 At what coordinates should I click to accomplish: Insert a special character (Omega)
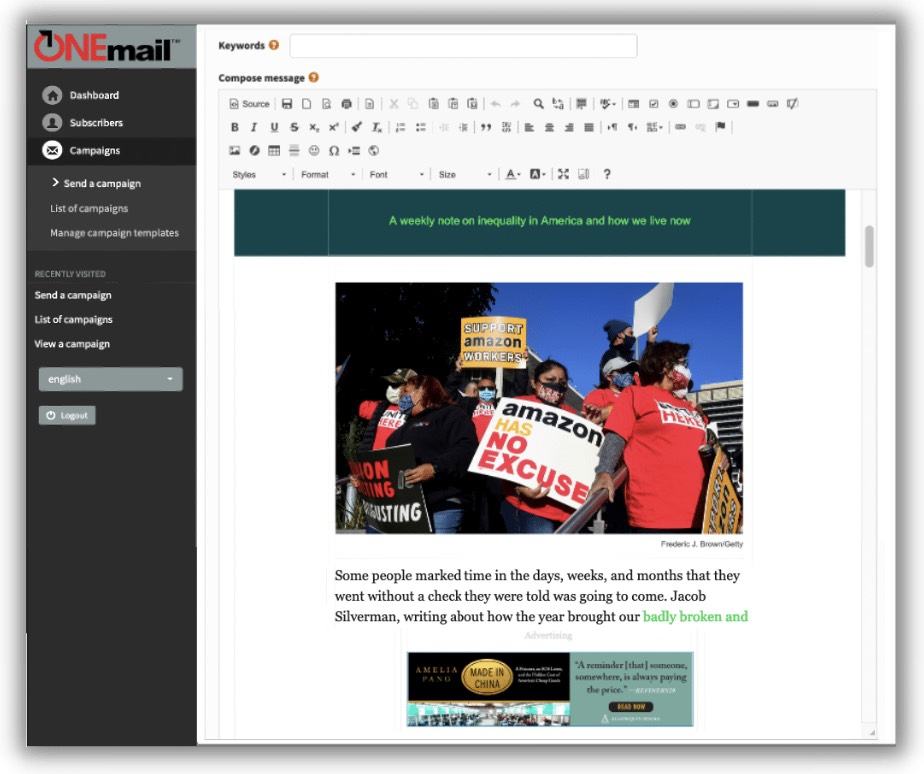click(x=334, y=150)
